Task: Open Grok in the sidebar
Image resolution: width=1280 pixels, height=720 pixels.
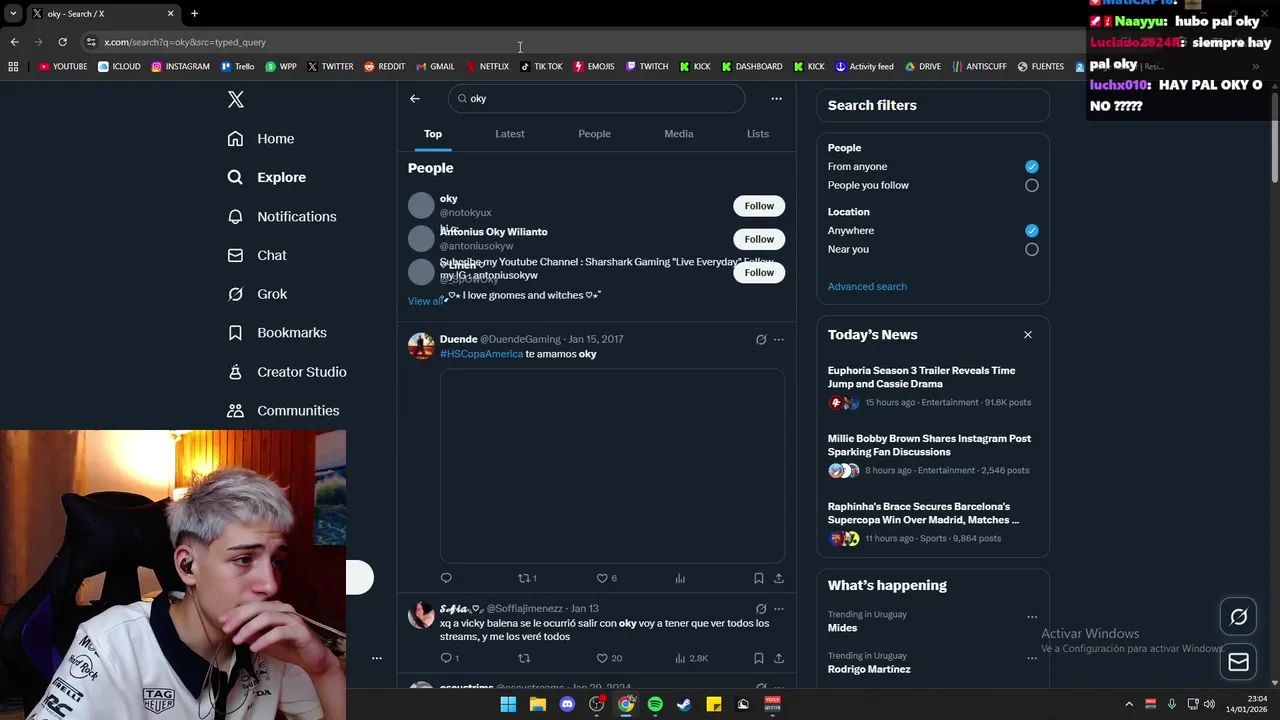Action: 257,294
